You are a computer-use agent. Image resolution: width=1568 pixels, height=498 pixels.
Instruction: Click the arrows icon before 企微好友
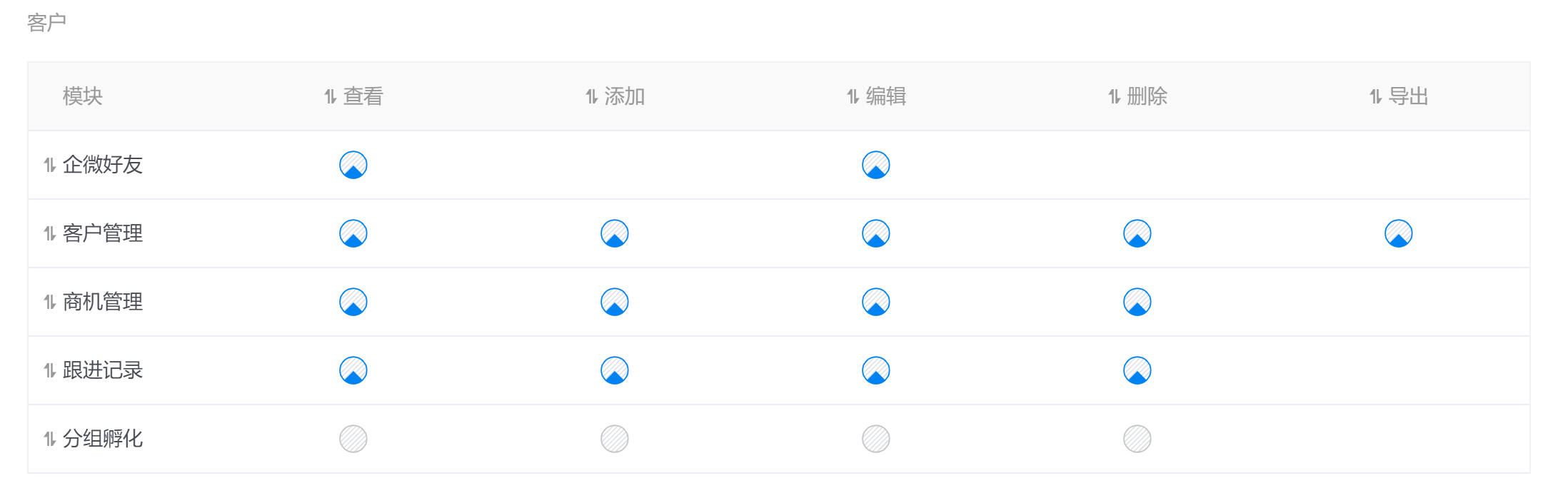(49, 165)
